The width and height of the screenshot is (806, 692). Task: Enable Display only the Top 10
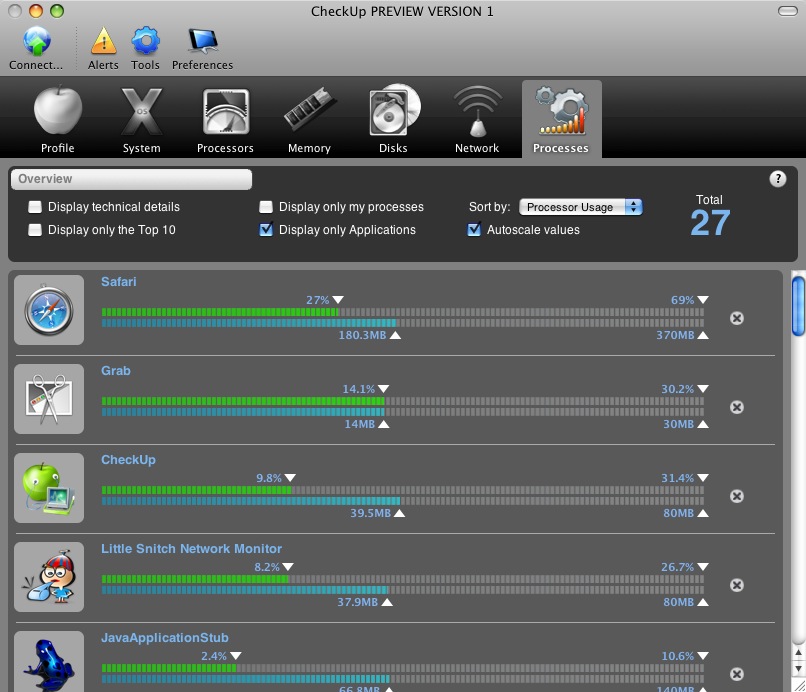(35, 230)
